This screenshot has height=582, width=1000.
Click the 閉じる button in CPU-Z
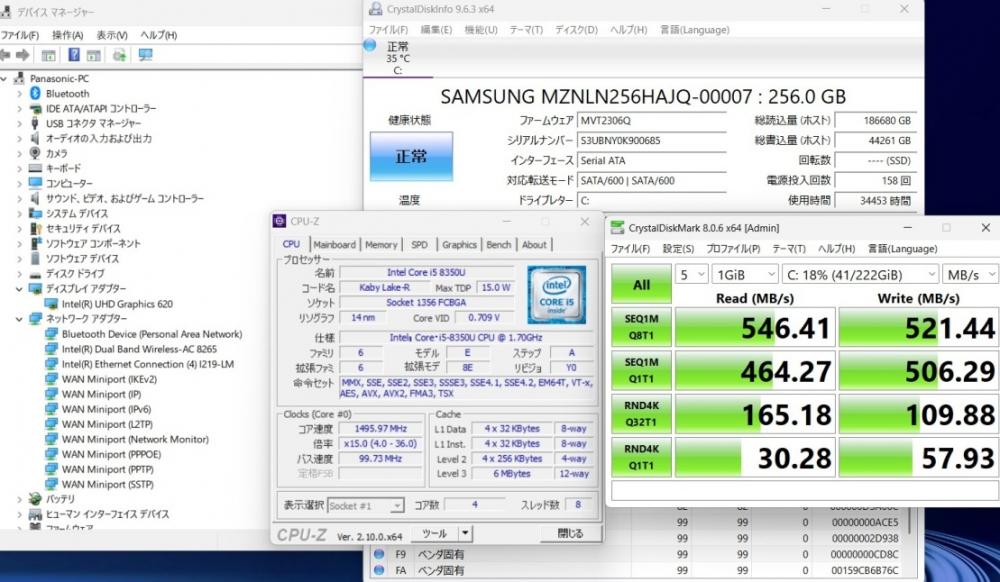pos(570,533)
